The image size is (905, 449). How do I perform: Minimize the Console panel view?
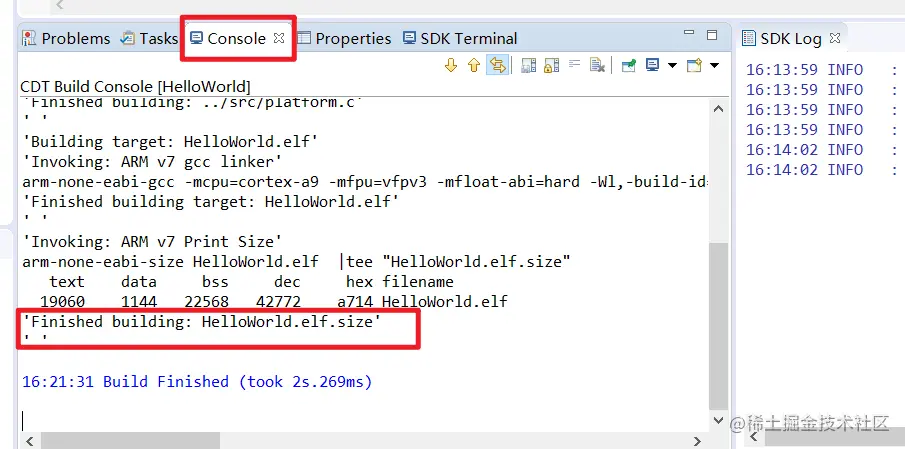(690, 33)
